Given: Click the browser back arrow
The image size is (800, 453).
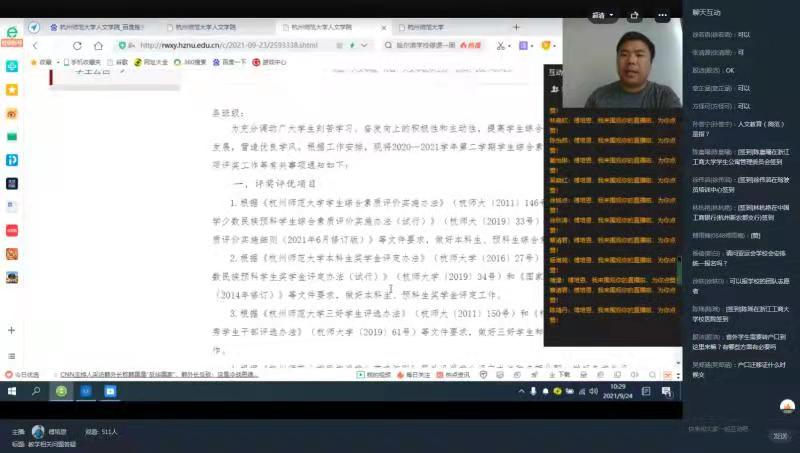Looking at the screenshot, I should pyautogui.click(x=36, y=46).
